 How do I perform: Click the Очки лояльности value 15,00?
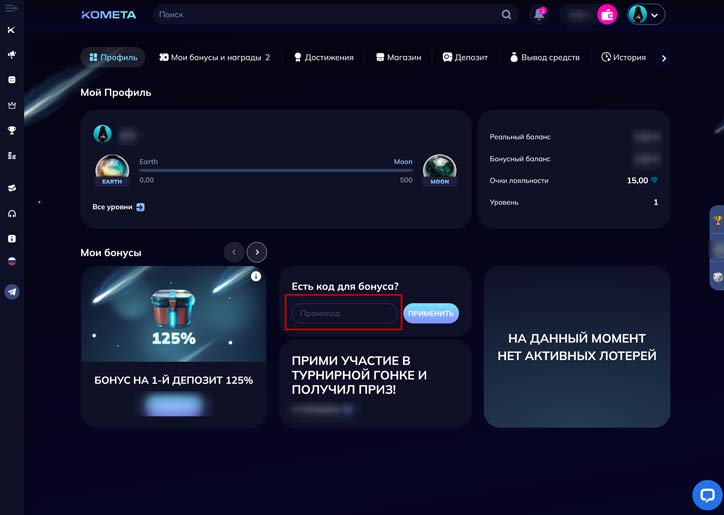[x=637, y=181]
